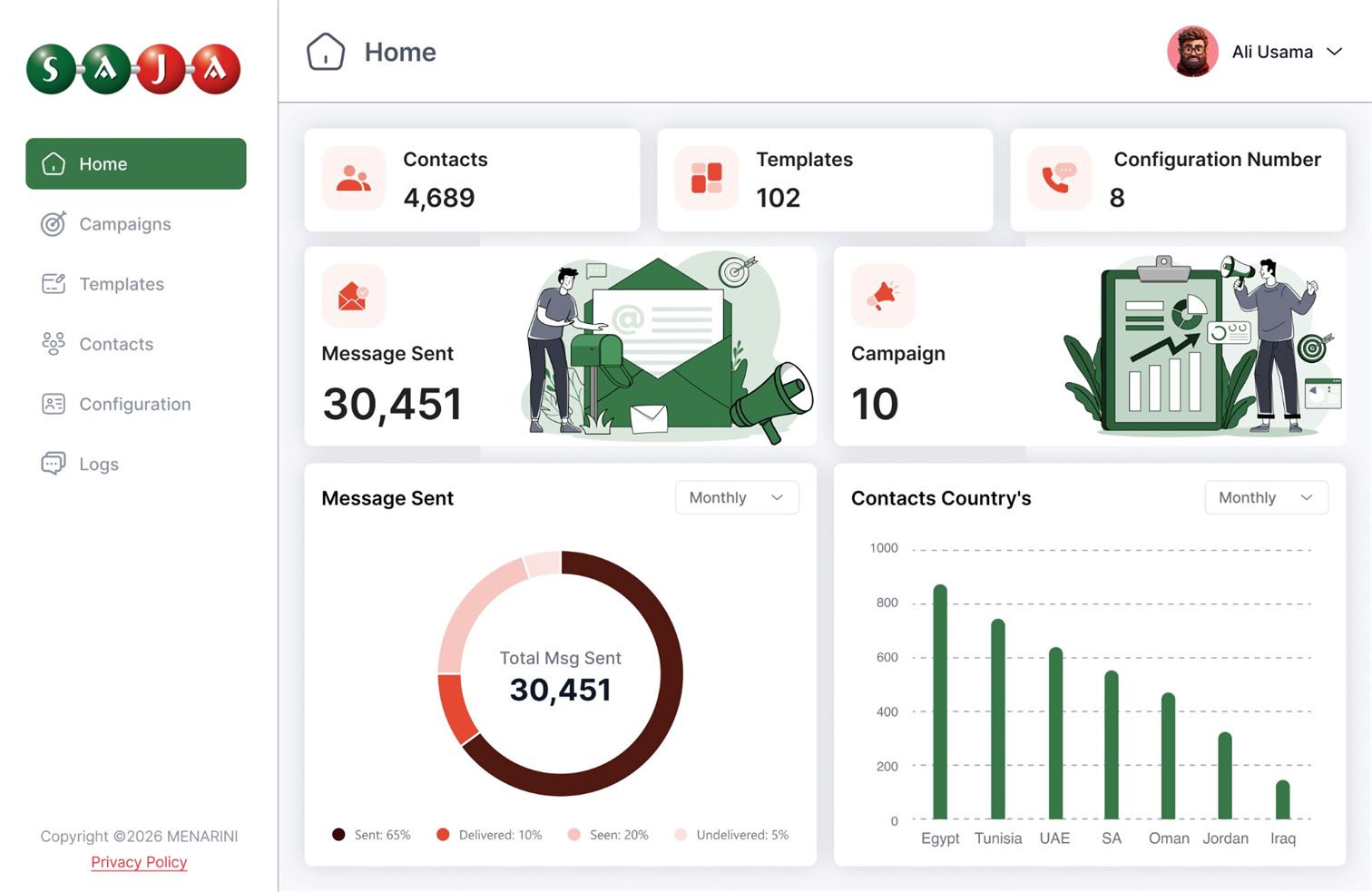1372x892 pixels.
Task: Open the Templates page label in the sidebar
Action: (122, 284)
